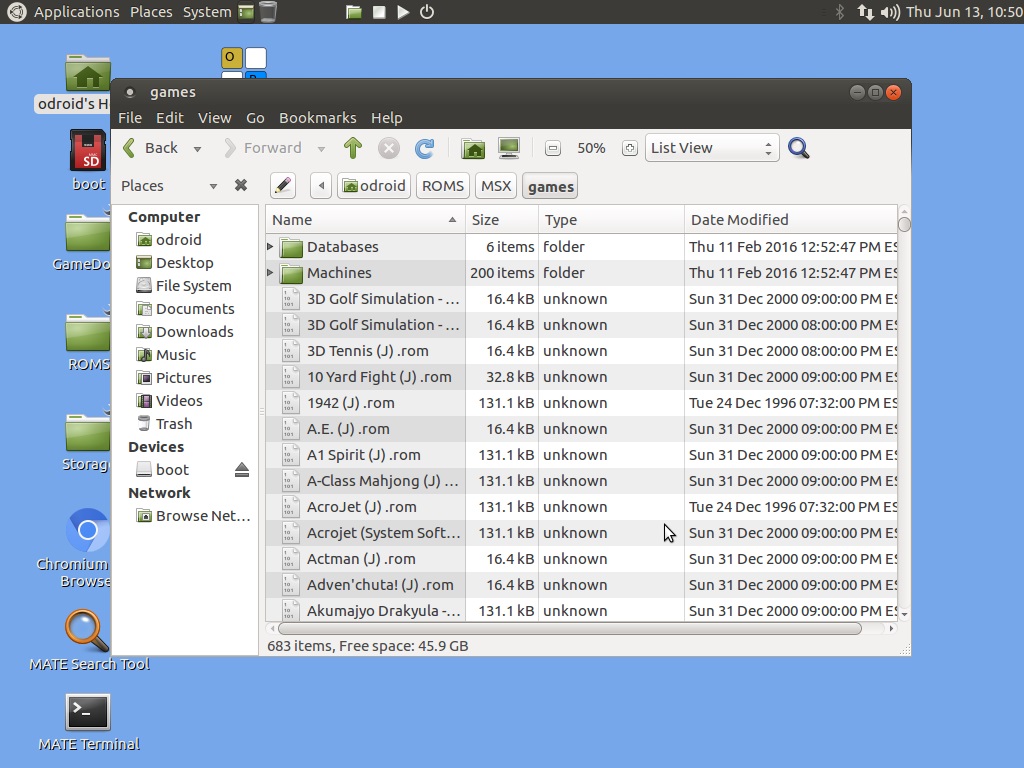
Task: Toggle the odroid path bar button
Action: click(x=374, y=186)
